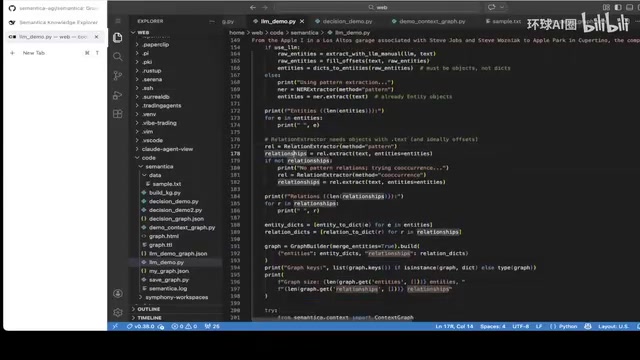Go back with the left arrow
The image size is (640, 360).
[x=253, y=7]
